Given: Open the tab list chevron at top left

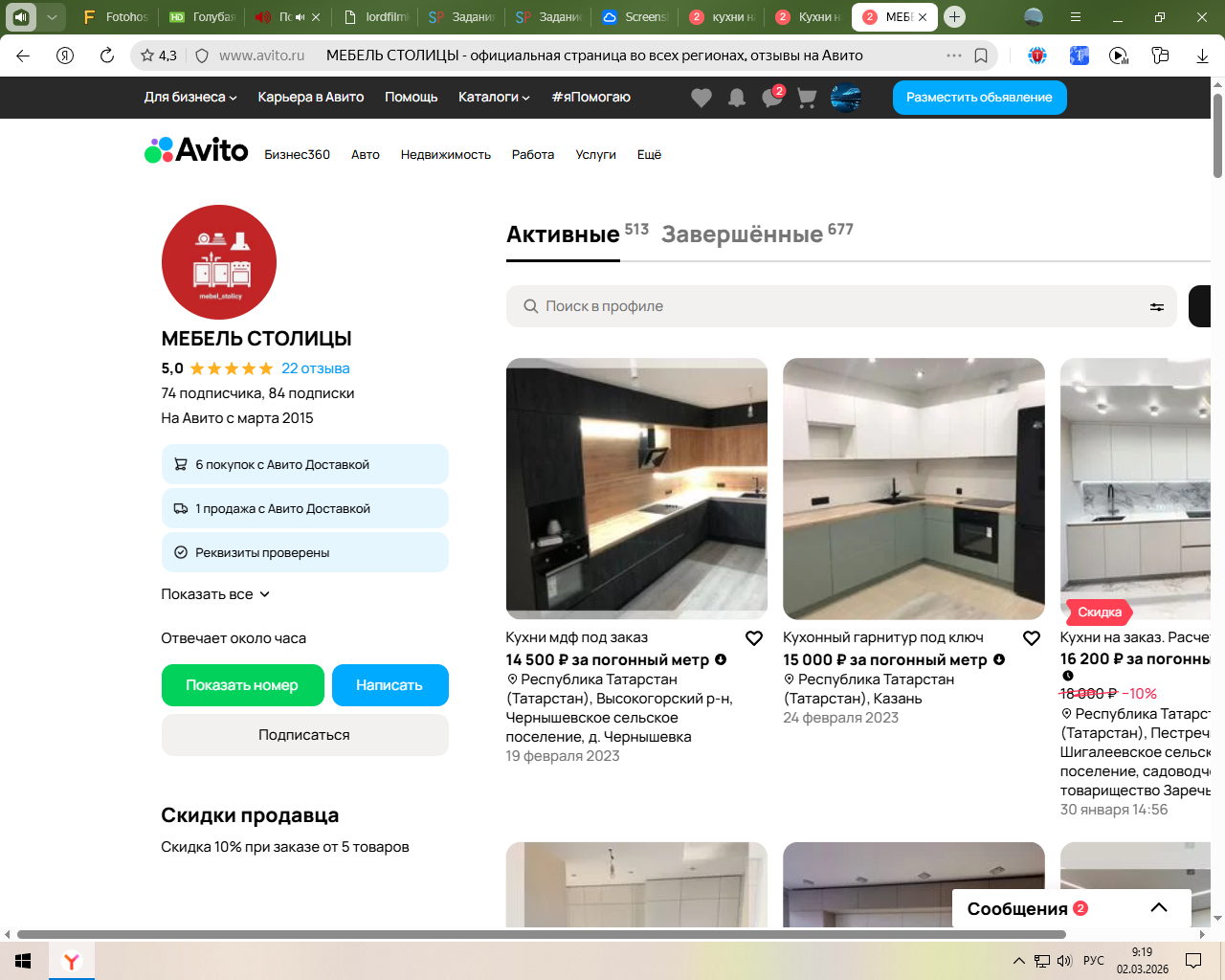Looking at the screenshot, I should [x=52, y=16].
